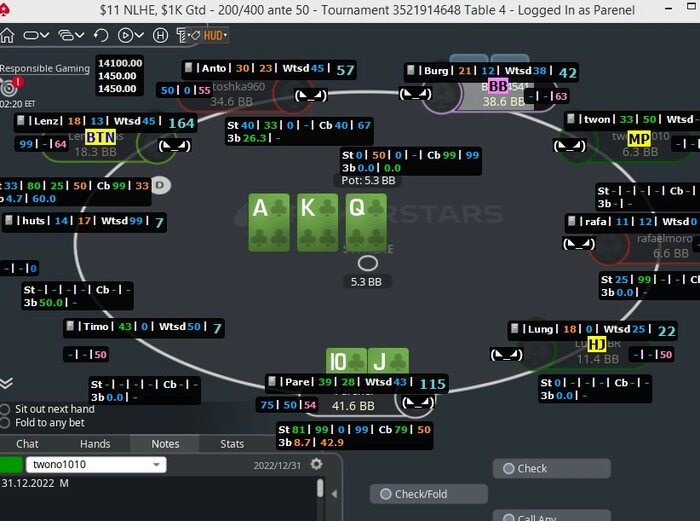Open the challenges target icon with alert
The height and width of the screenshot is (521, 700).
[x=10, y=87]
